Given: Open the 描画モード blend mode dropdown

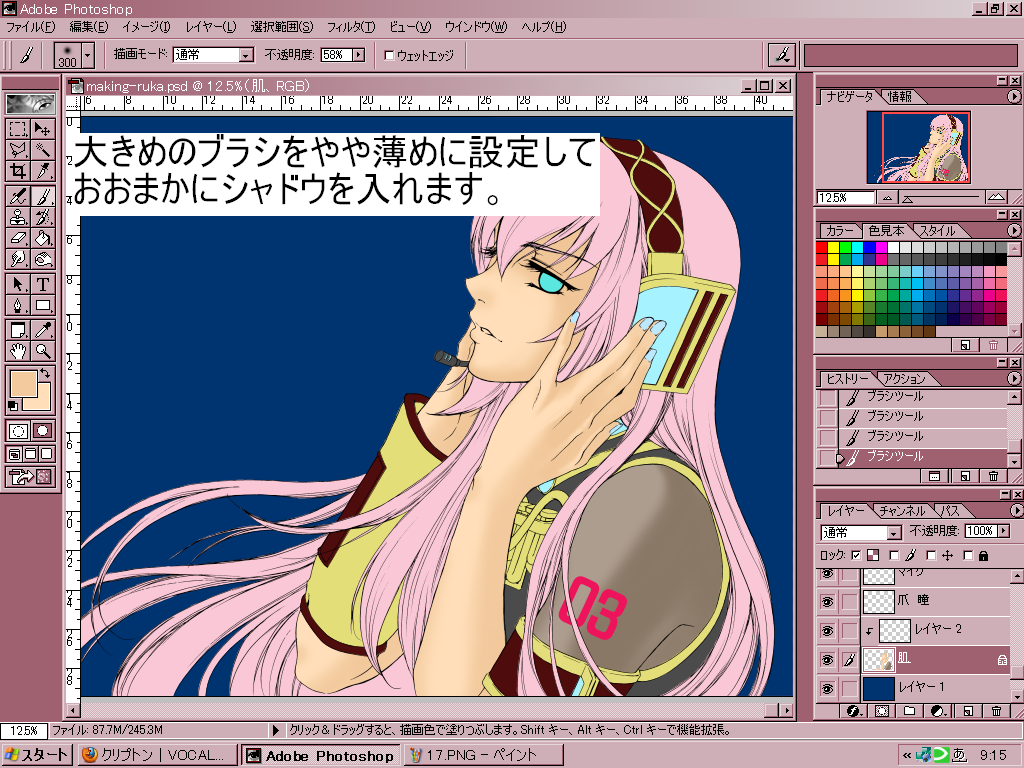Looking at the screenshot, I should pyautogui.click(x=246, y=56).
